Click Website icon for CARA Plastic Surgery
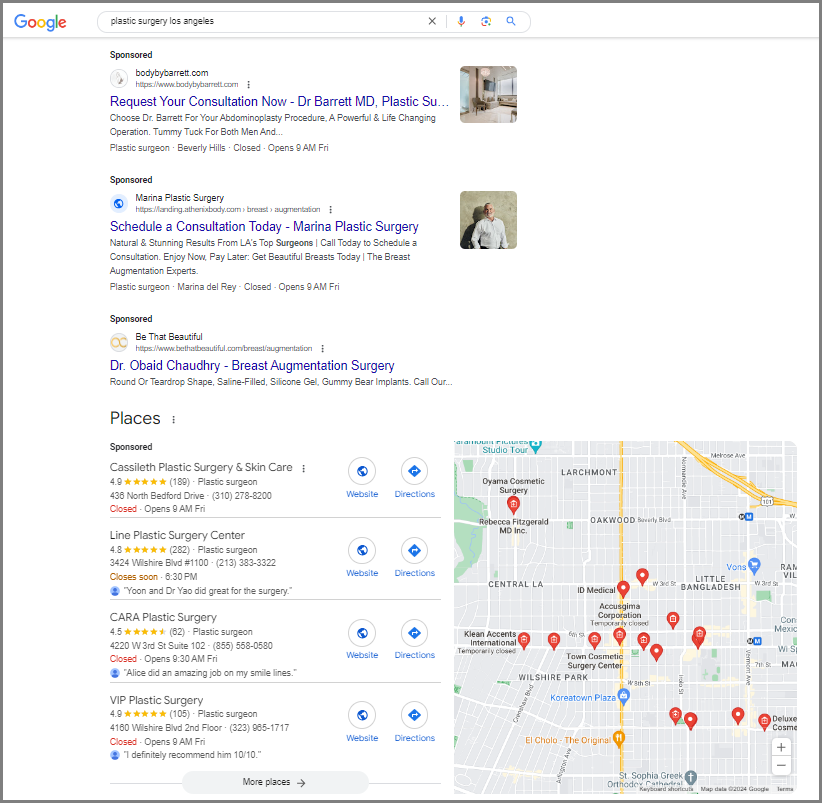 click(362, 633)
